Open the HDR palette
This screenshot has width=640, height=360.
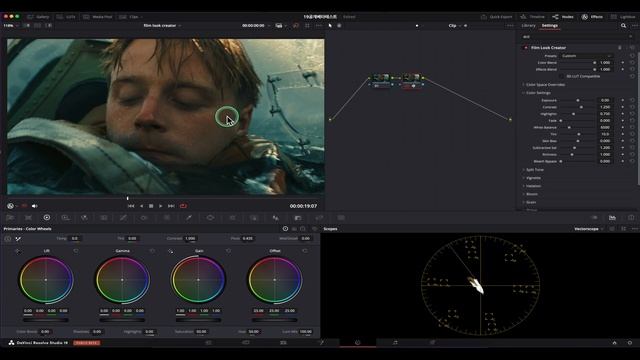pyautogui.click(x=65, y=218)
